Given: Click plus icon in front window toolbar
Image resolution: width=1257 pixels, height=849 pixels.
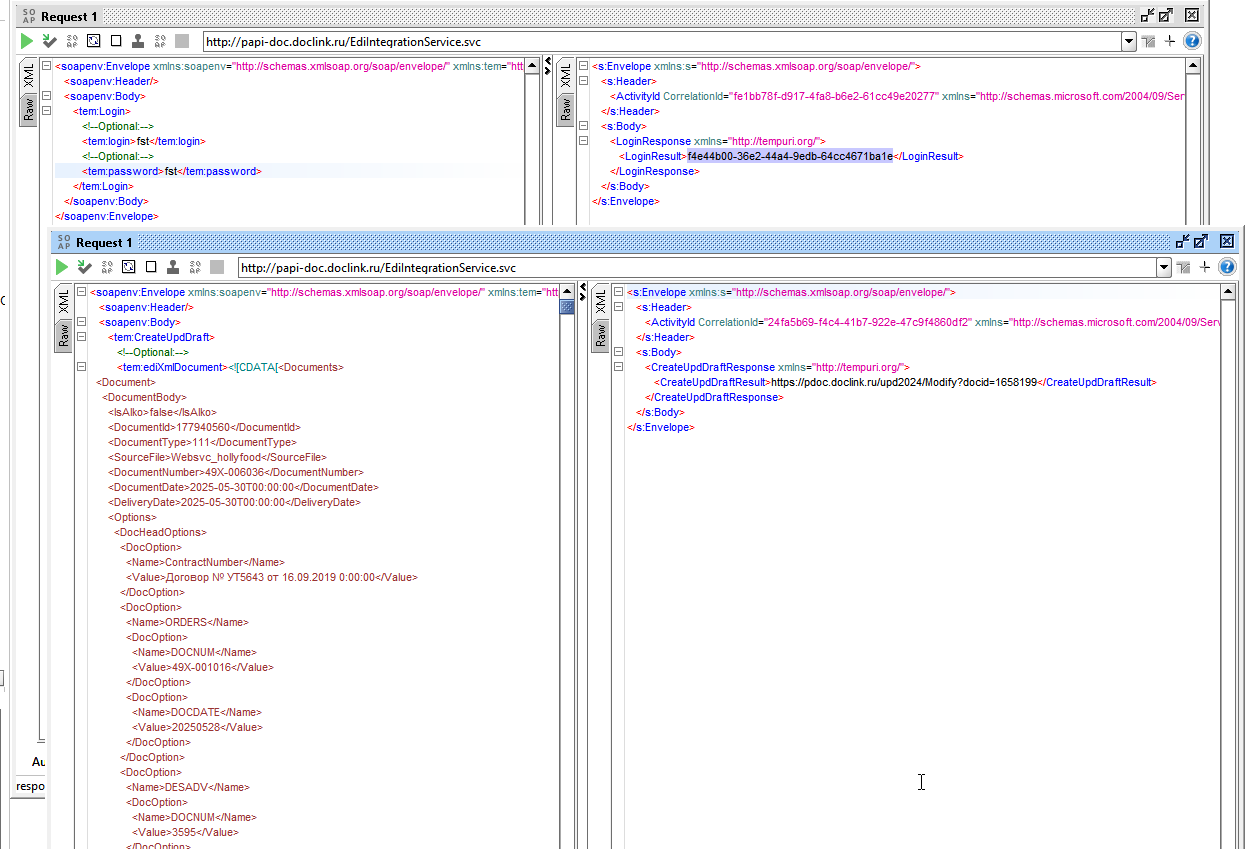Looking at the screenshot, I should tap(1205, 267).
